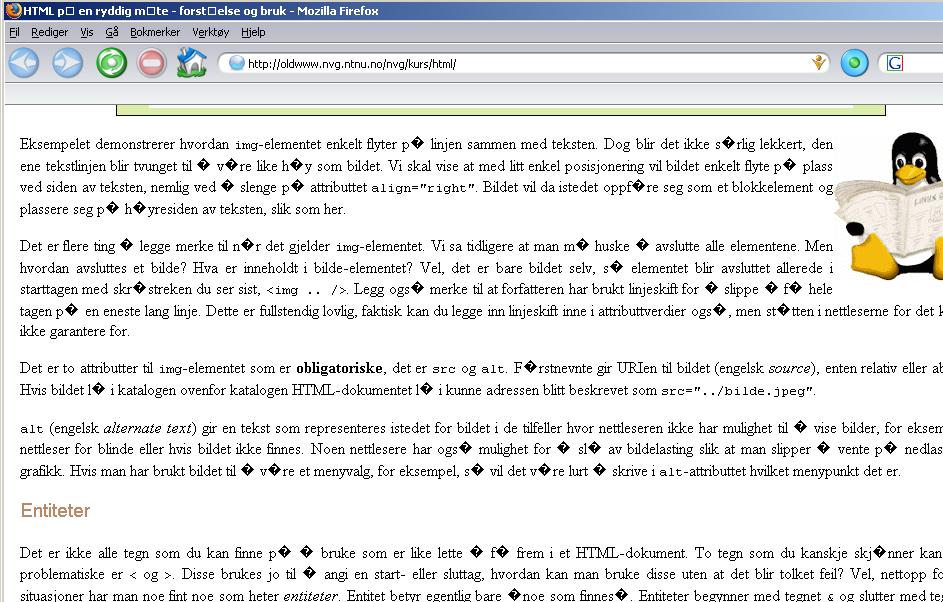
Task: Click the italic phrase alternate text
Action: 147,429
